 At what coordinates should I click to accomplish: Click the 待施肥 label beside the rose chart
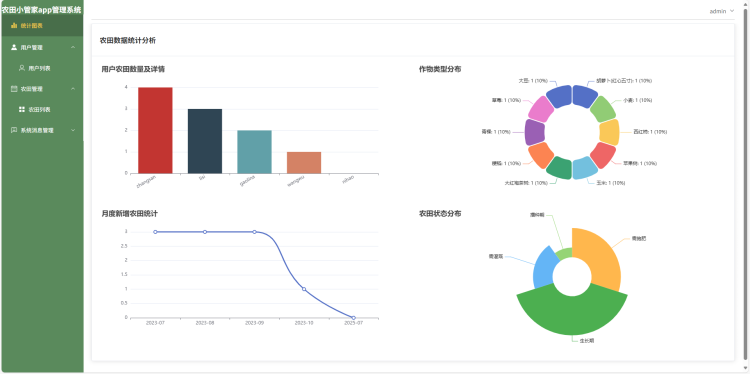(639, 238)
